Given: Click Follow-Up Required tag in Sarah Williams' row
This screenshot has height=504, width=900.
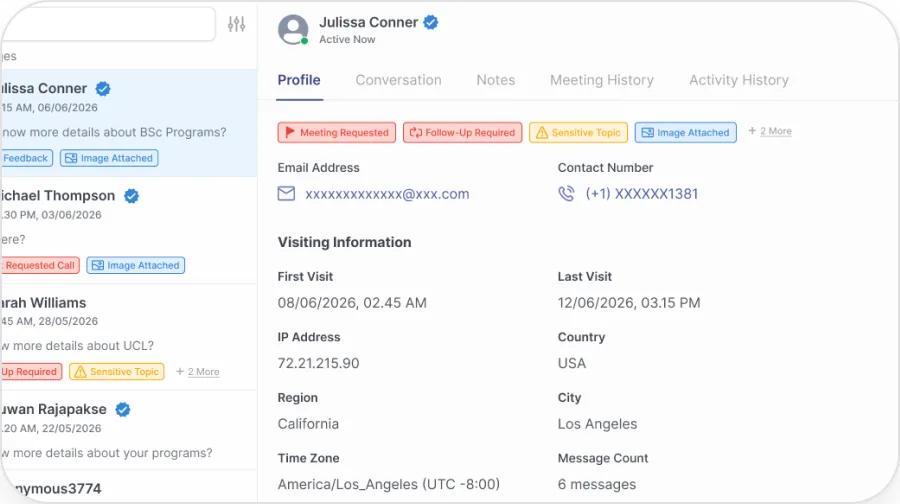Looking at the screenshot, I should click(x=30, y=372).
